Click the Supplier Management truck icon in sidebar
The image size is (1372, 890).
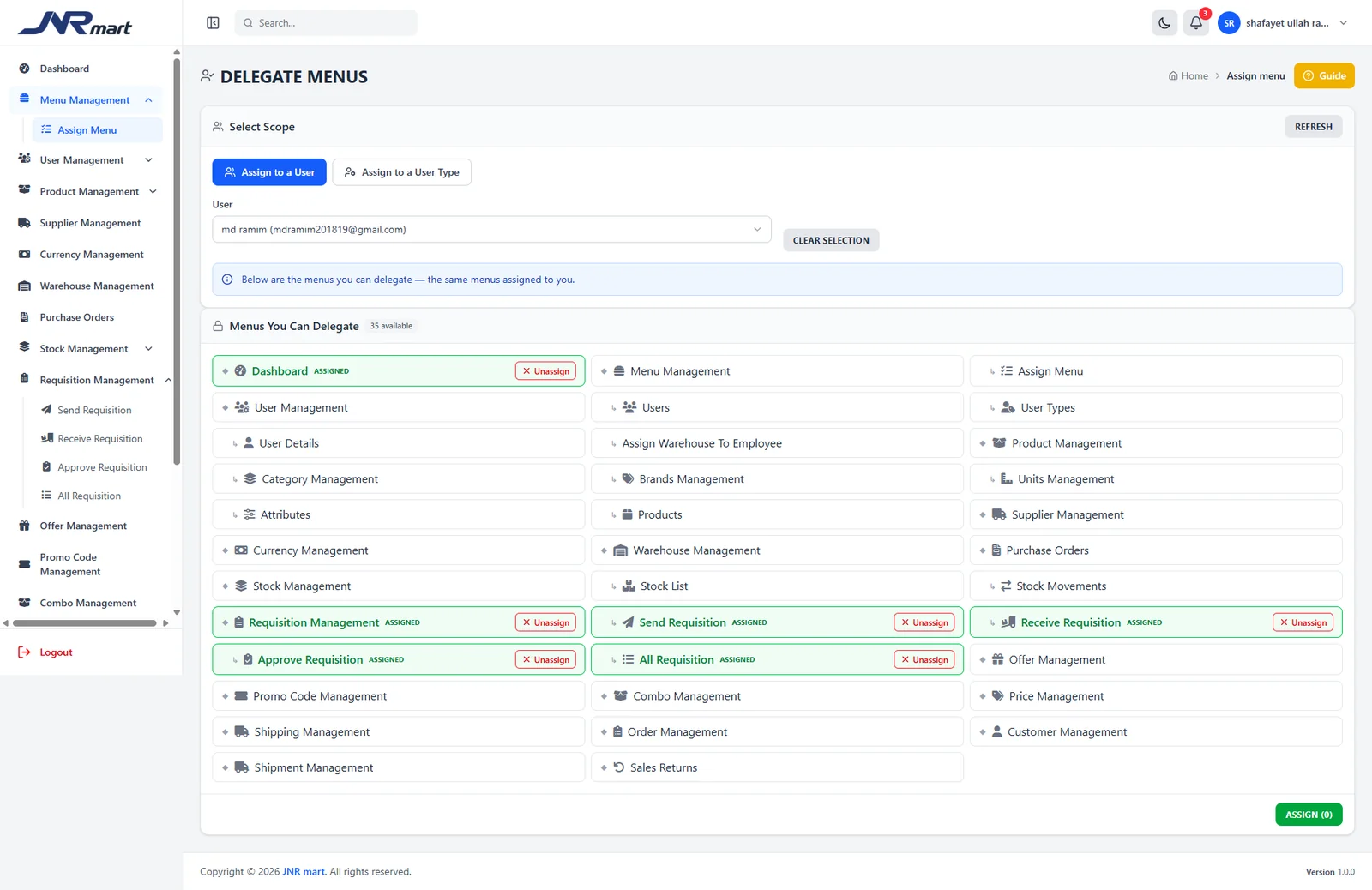24,223
